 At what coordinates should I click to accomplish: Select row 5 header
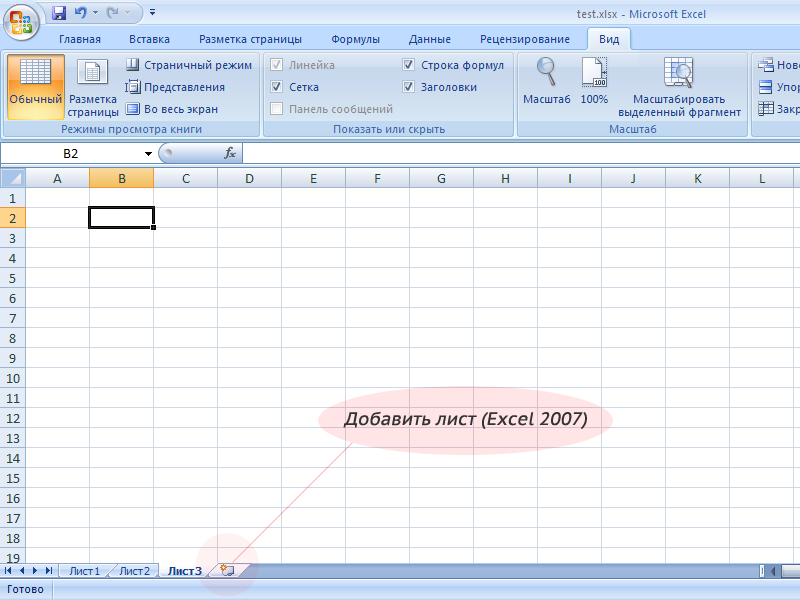(13, 278)
